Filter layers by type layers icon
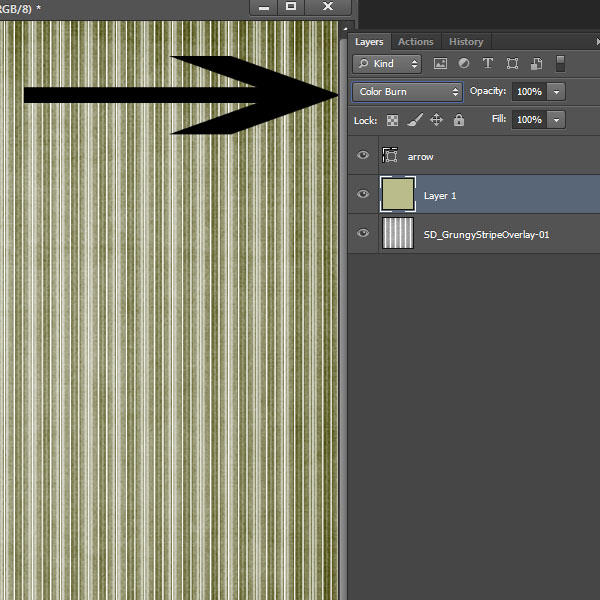 (488, 63)
